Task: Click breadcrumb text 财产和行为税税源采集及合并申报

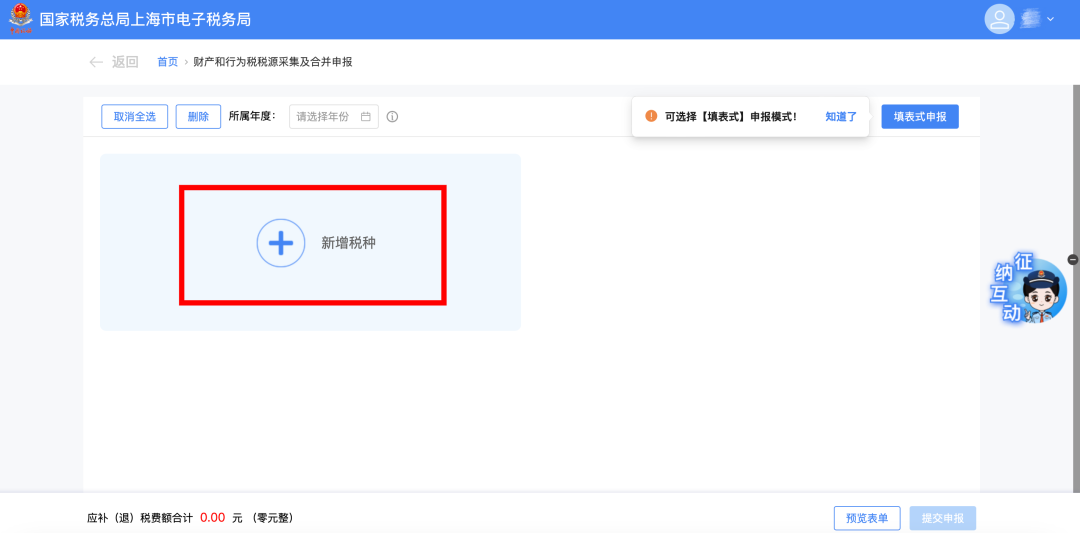Action: 274,62
